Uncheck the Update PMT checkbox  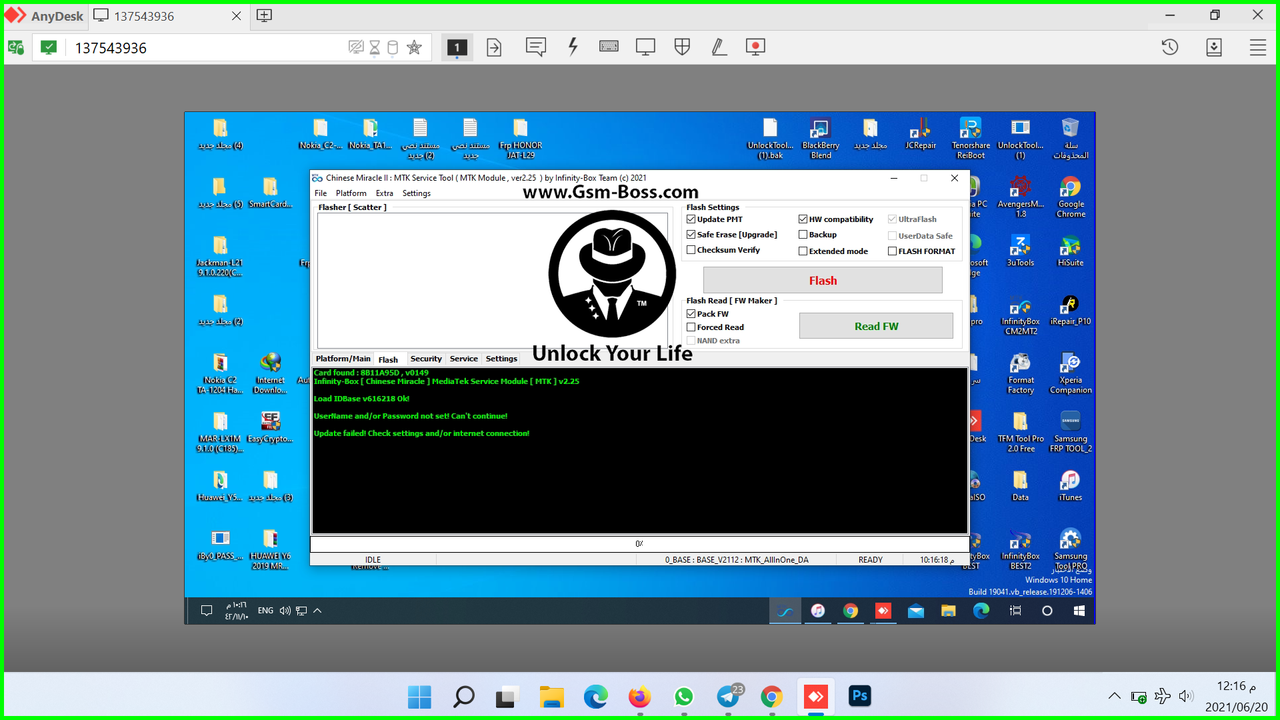(x=691, y=219)
